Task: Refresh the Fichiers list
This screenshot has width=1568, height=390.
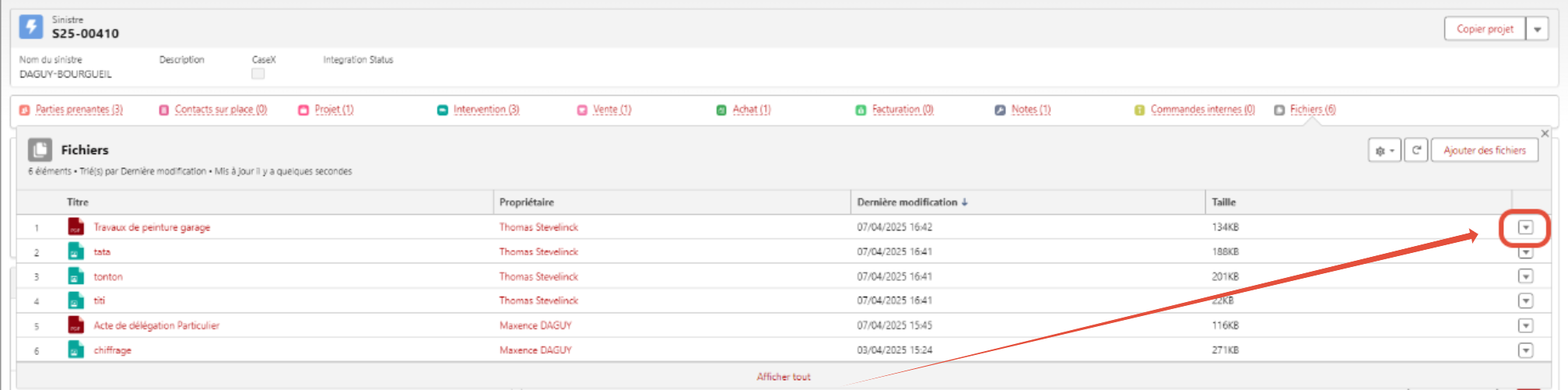Action: click(1416, 150)
